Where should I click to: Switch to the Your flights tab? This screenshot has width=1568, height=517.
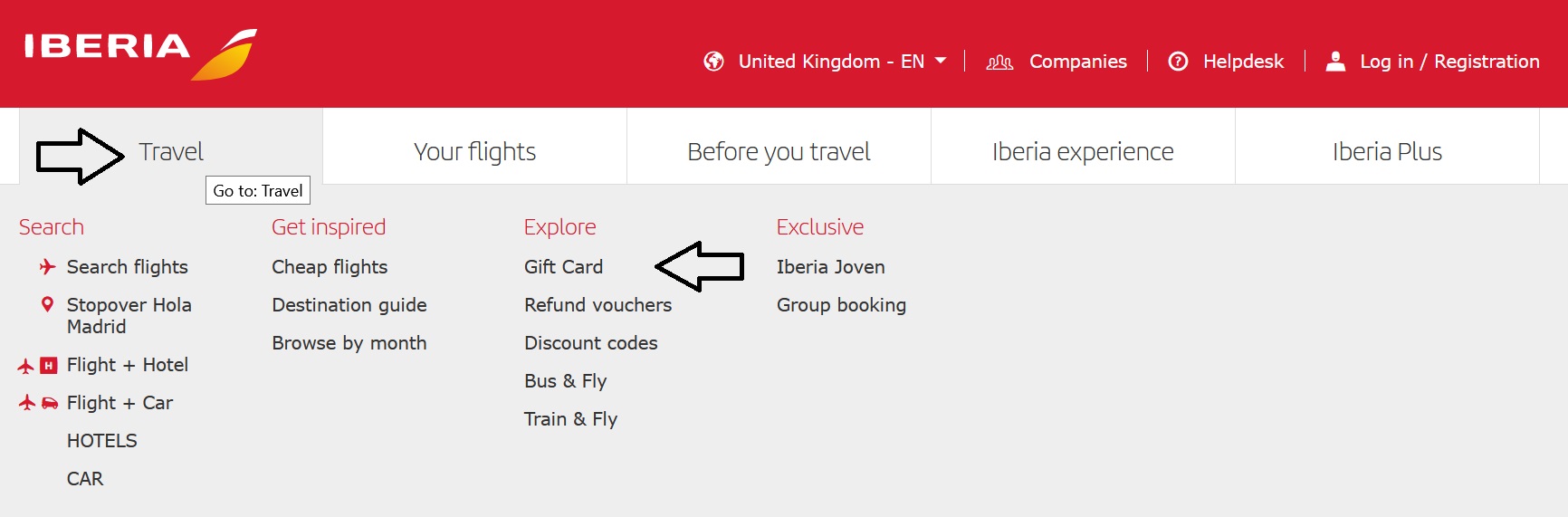[x=474, y=152]
